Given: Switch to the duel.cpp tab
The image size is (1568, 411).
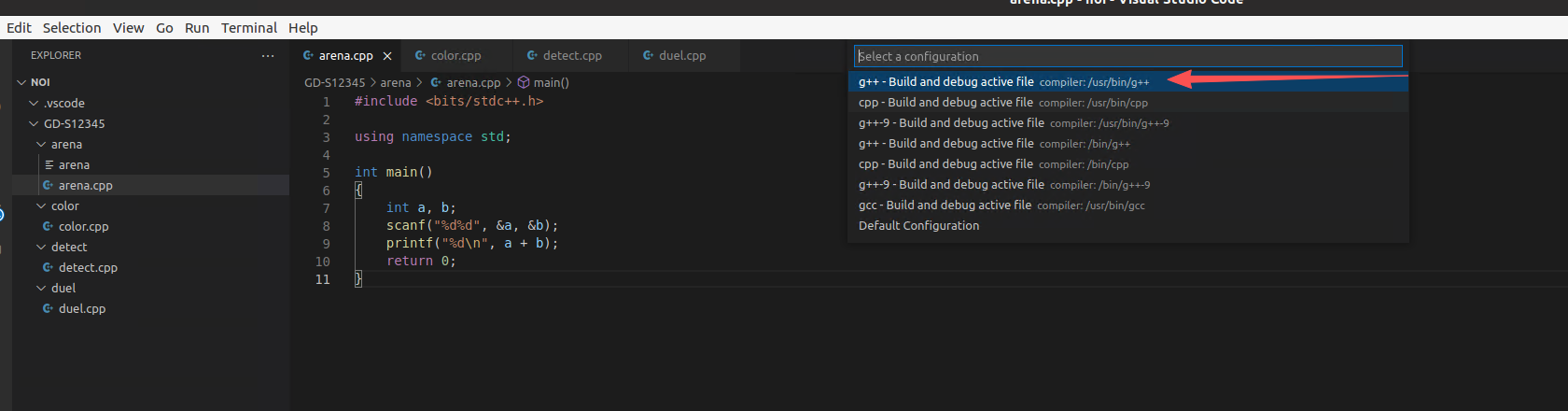Looking at the screenshot, I should click(681, 56).
